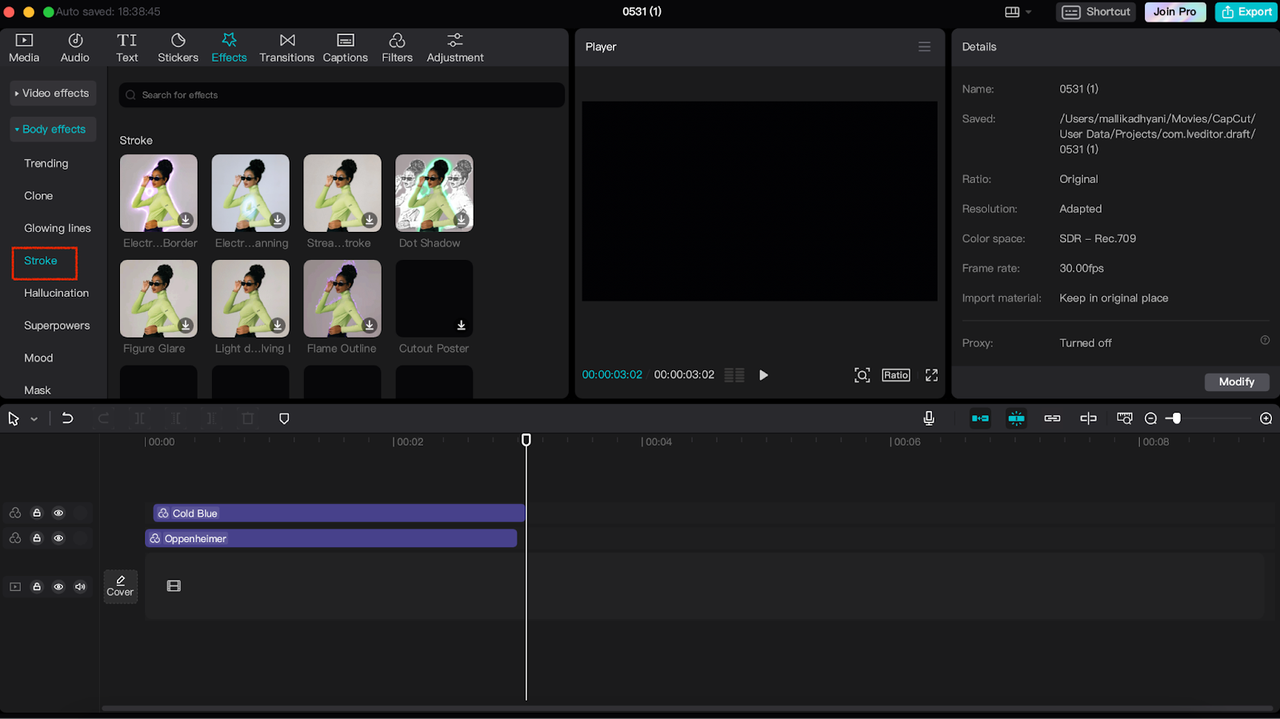This screenshot has height=719, width=1280.
Task: Hide the Cold Blue track with eye icon
Action: [58, 513]
